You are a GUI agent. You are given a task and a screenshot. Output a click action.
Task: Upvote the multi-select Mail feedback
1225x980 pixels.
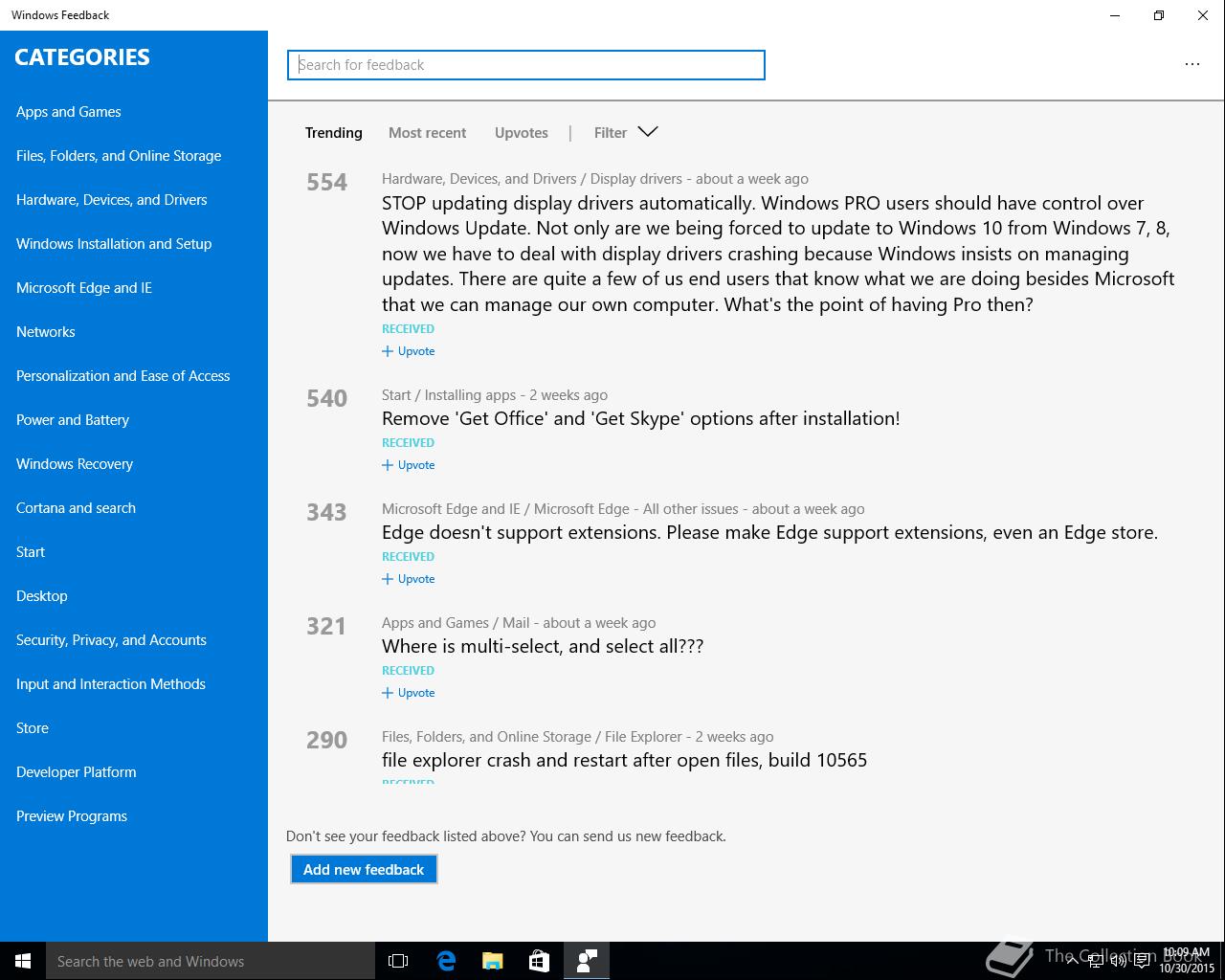(x=409, y=693)
